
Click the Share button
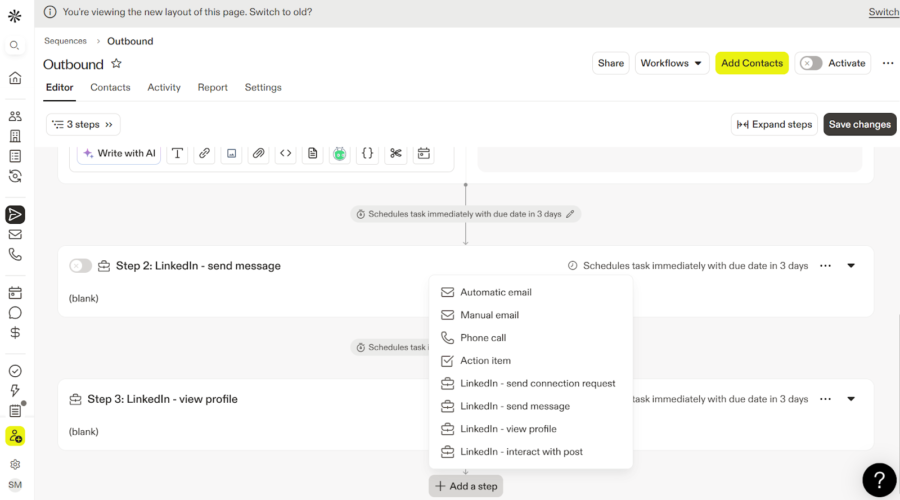pyautogui.click(x=611, y=63)
